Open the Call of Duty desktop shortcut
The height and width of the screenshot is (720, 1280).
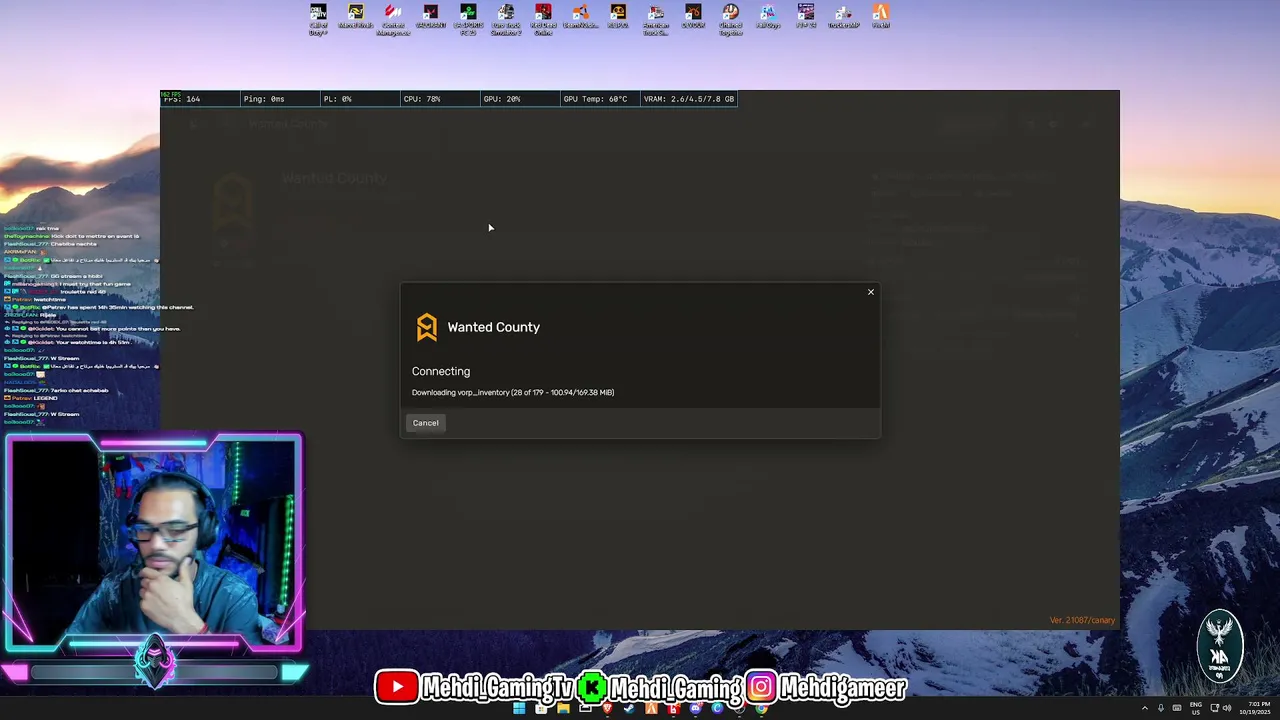[x=318, y=19]
